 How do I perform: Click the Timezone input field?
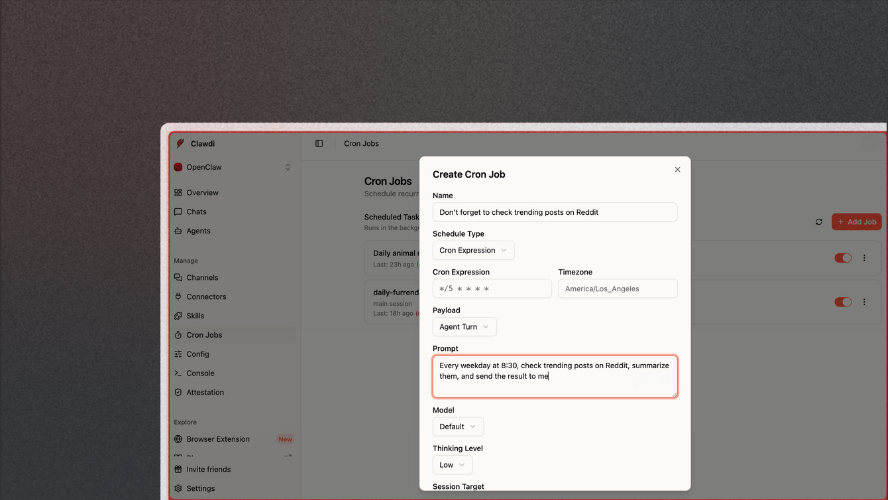pos(618,289)
